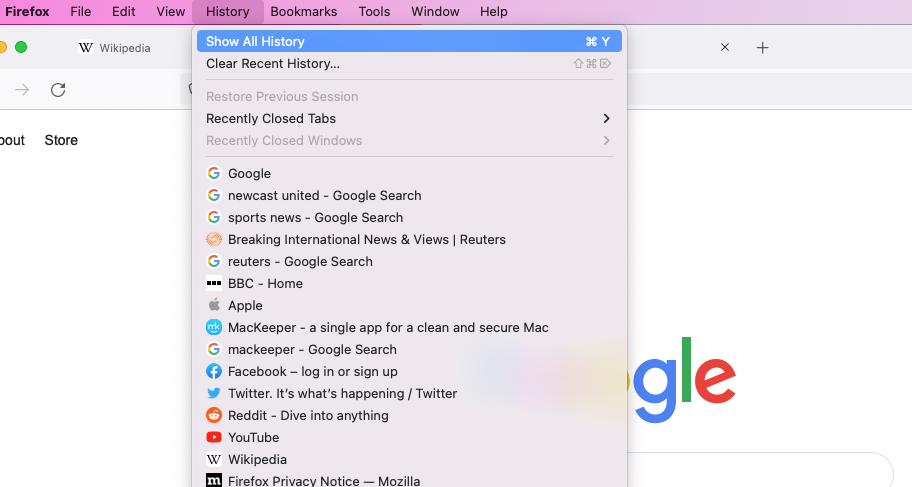
Task: Open YouTube history entry
Action: (x=409, y=438)
